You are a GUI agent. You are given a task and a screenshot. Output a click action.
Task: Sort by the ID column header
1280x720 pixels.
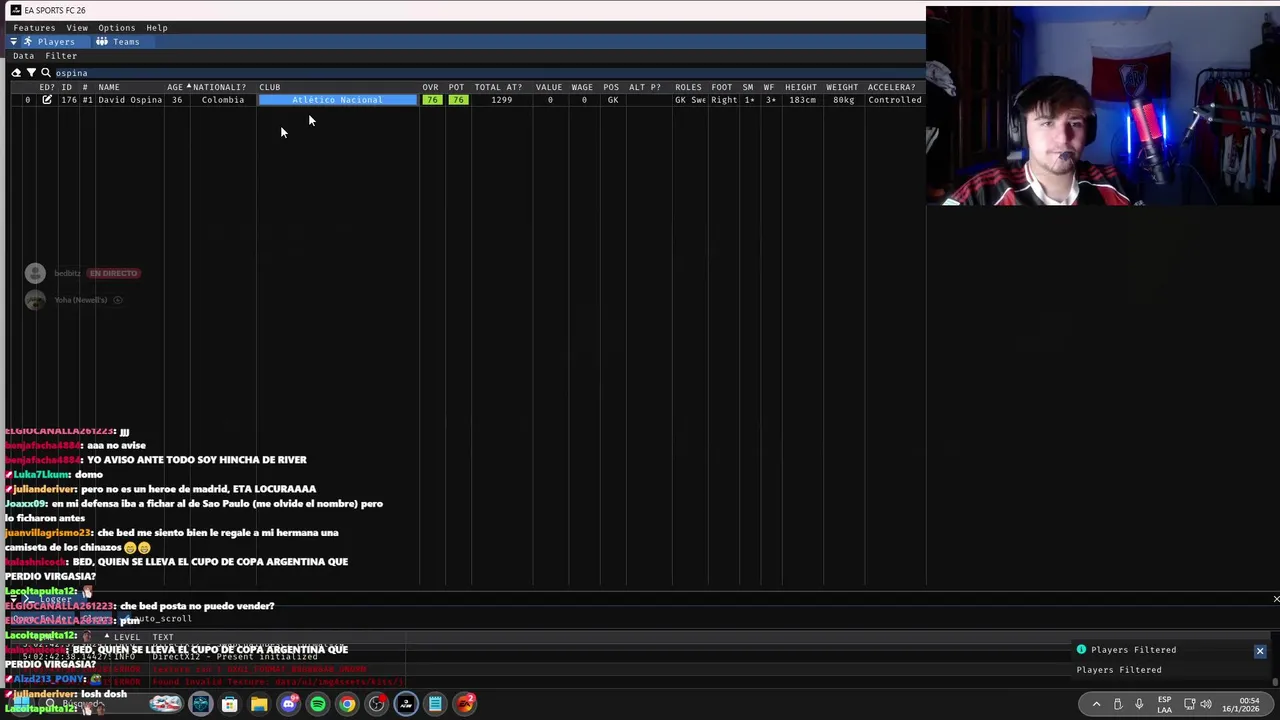point(66,87)
